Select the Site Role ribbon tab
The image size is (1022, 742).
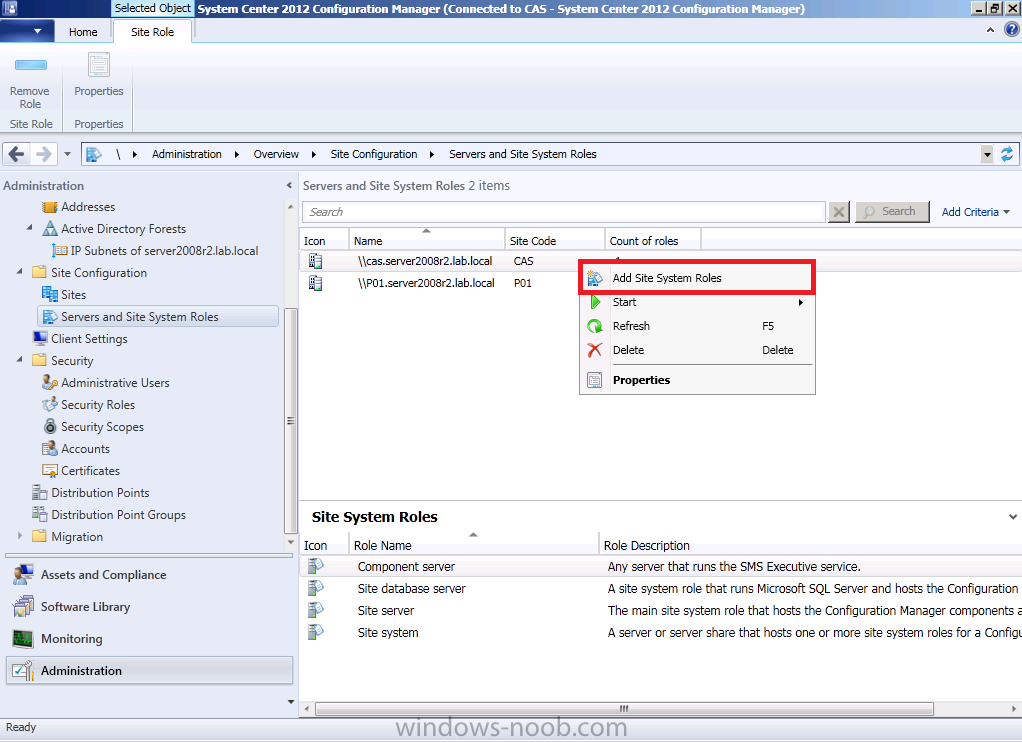tap(153, 32)
